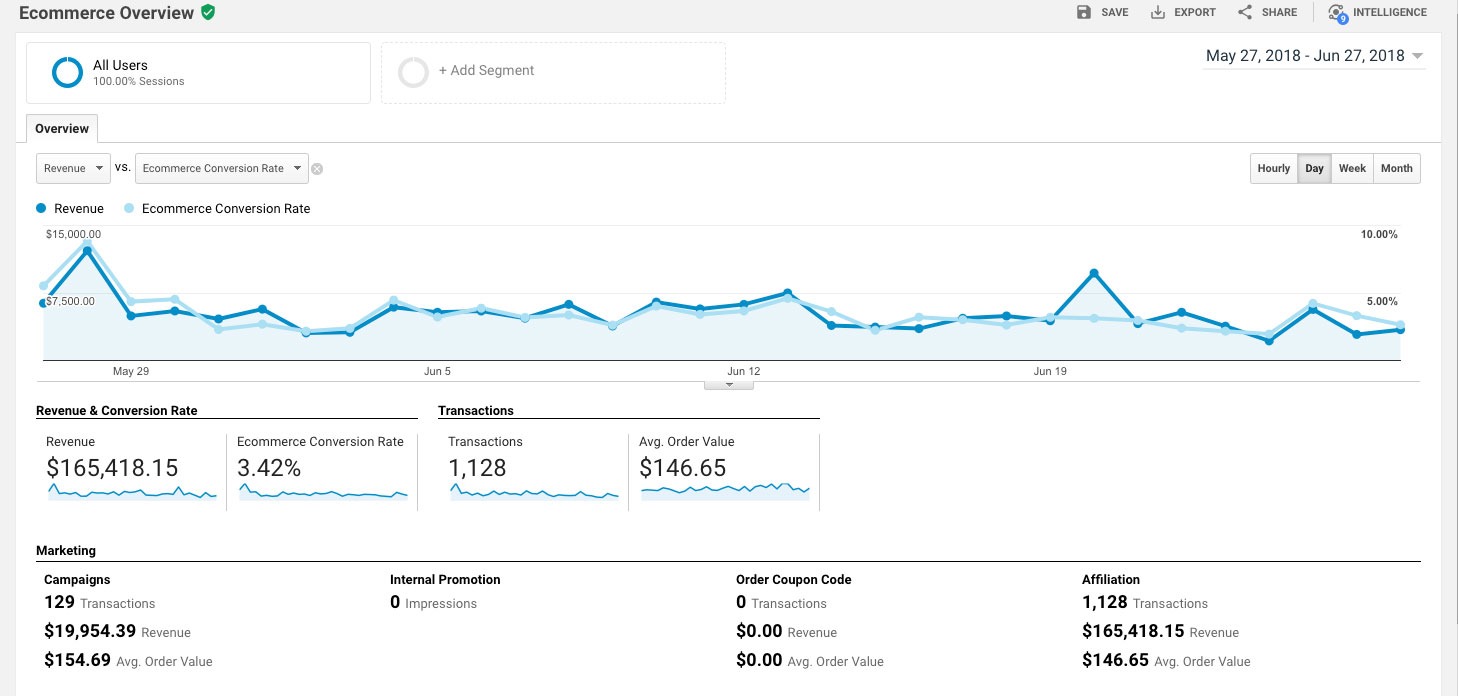
Task: Switch chart granularity to Hourly
Action: 1273,168
